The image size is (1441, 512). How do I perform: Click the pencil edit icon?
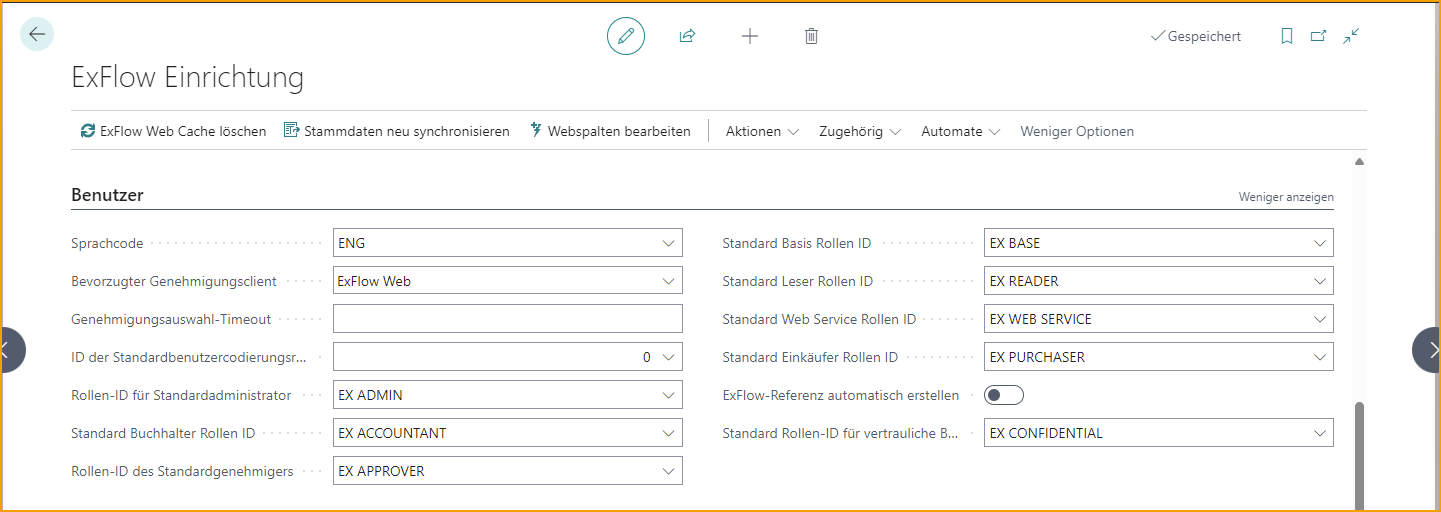pyautogui.click(x=626, y=36)
